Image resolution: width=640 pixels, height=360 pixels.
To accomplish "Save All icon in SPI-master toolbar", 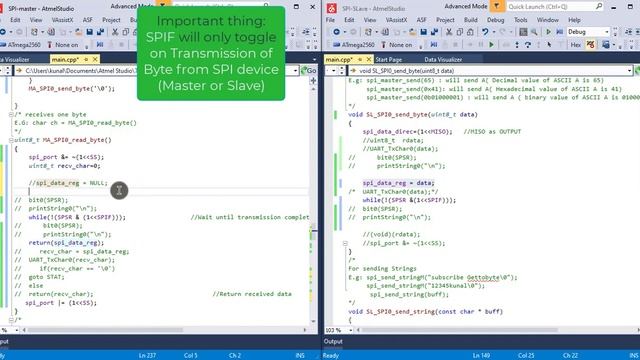I will point(100,32).
